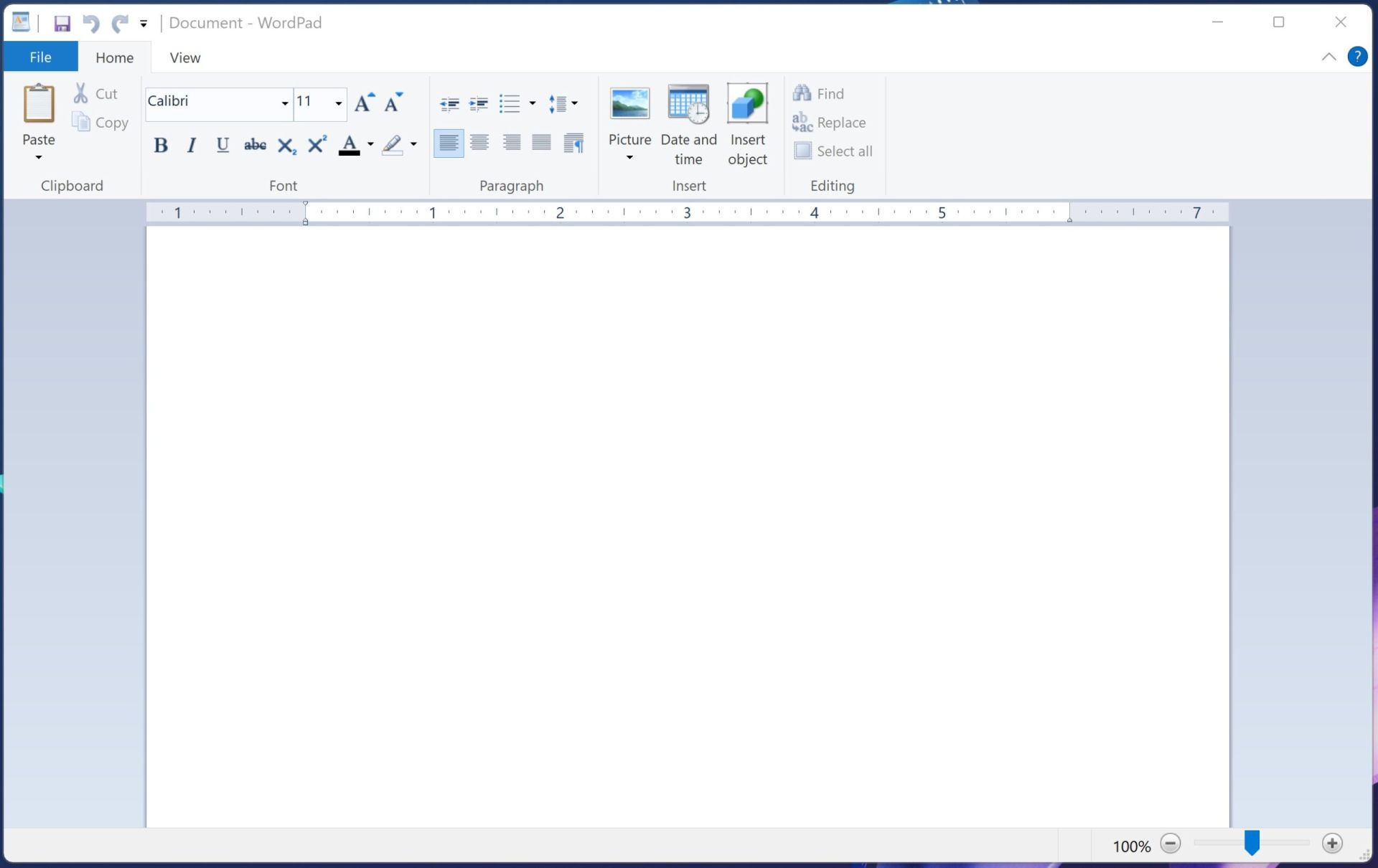Click the Home tab
This screenshot has width=1378, height=868.
114,57
